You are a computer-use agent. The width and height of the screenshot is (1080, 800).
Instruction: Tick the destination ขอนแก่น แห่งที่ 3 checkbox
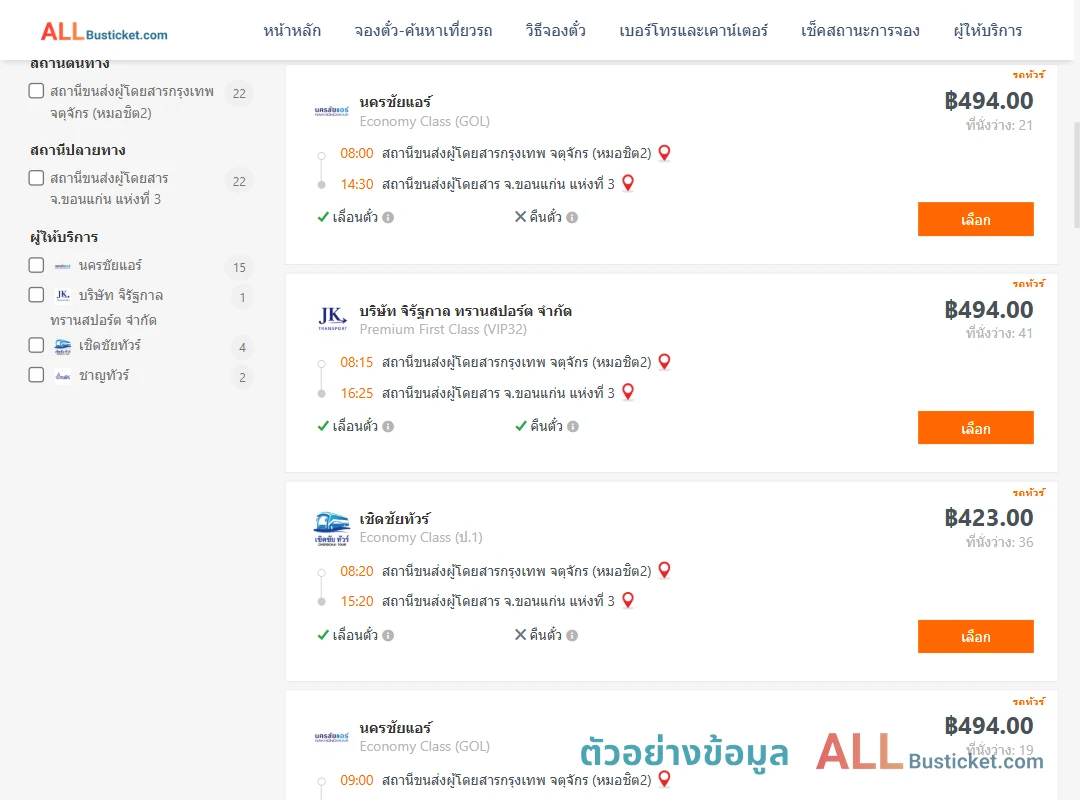pos(37,178)
